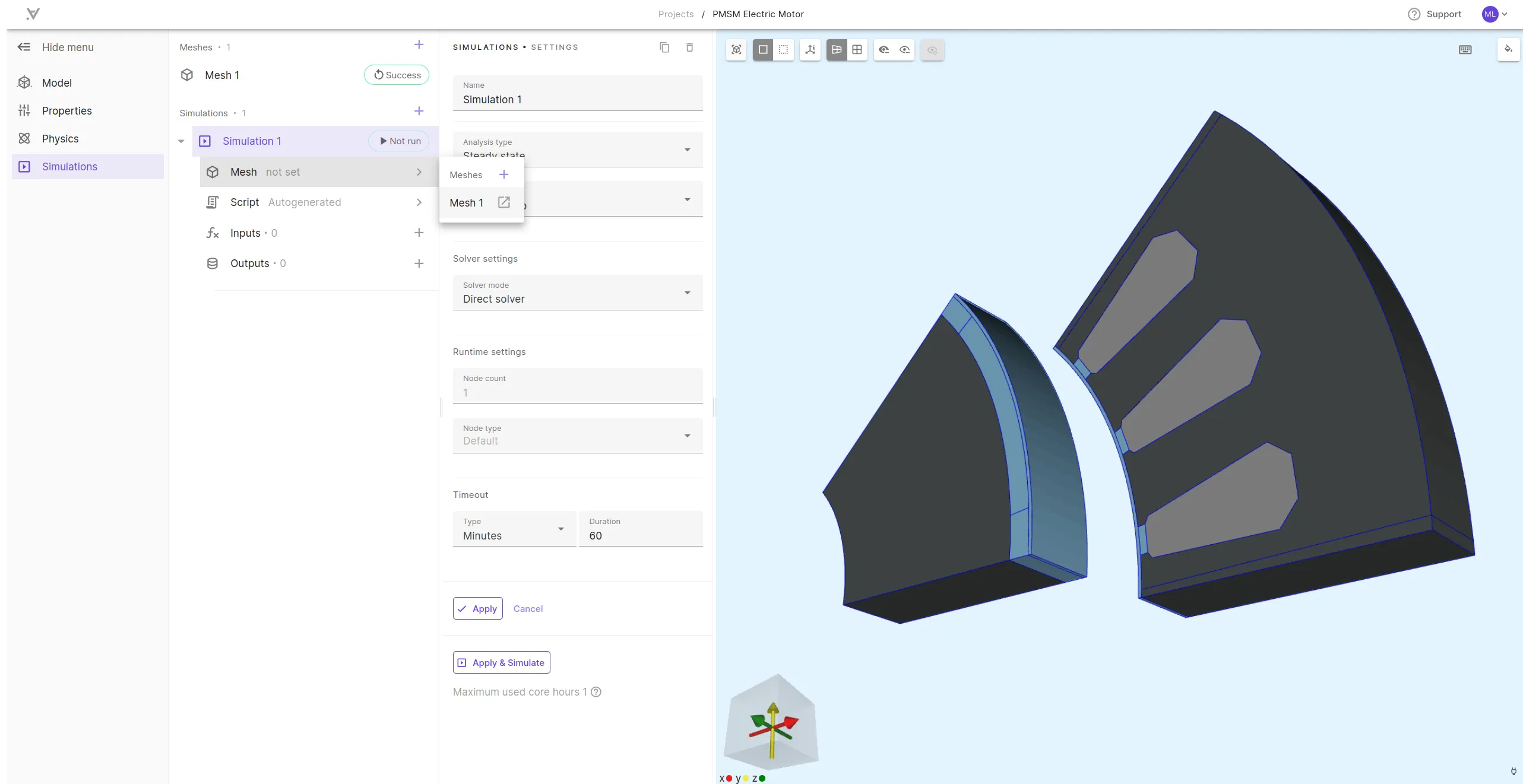The height and width of the screenshot is (784, 1523).
Task: Click the Node count field
Action: (x=578, y=386)
